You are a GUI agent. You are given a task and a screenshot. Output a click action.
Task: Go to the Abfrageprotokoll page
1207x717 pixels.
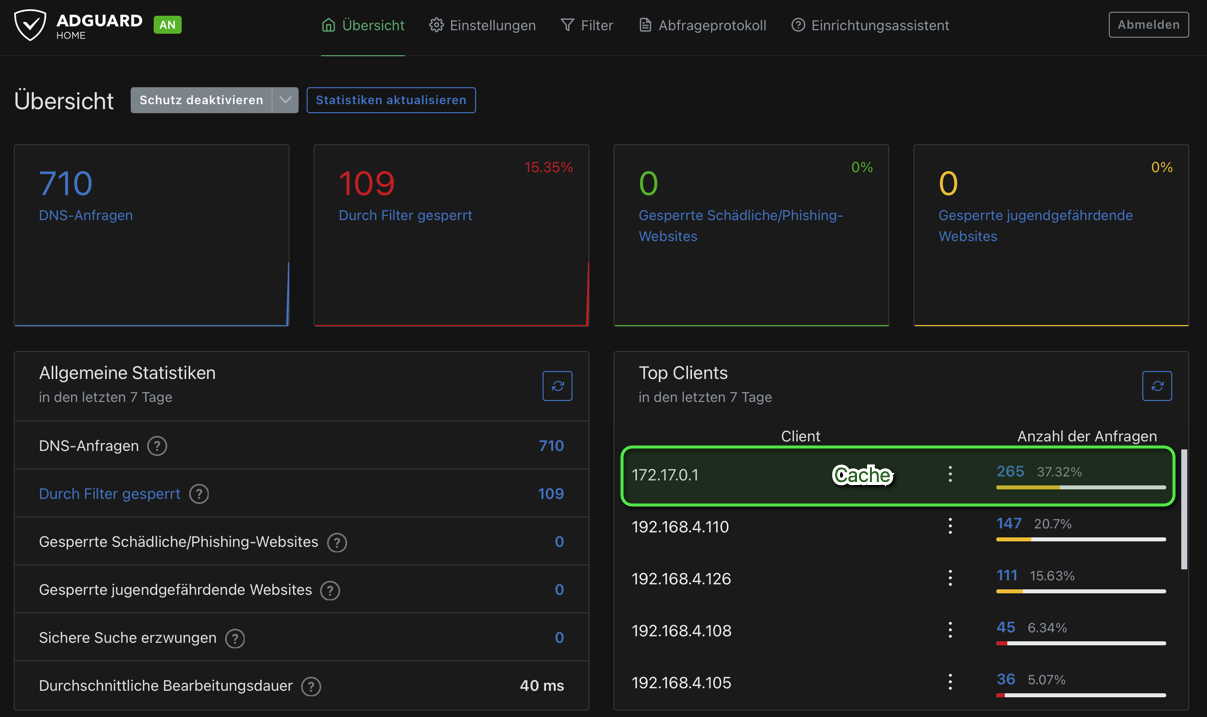(x=702, y=25)
